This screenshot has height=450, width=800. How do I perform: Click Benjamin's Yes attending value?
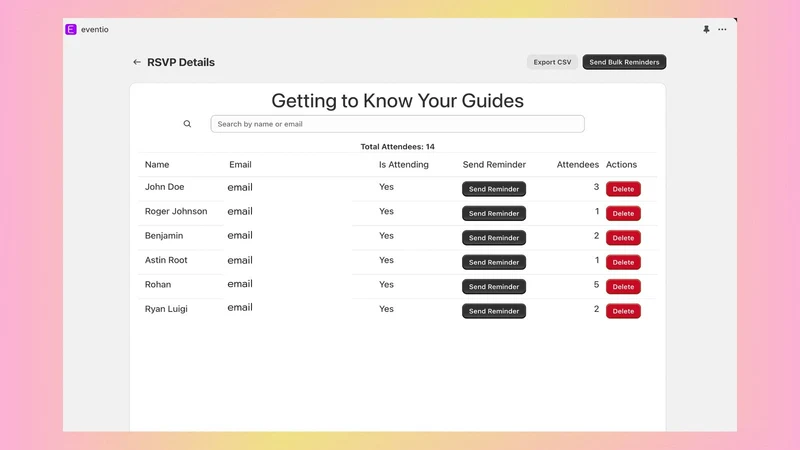386,236
